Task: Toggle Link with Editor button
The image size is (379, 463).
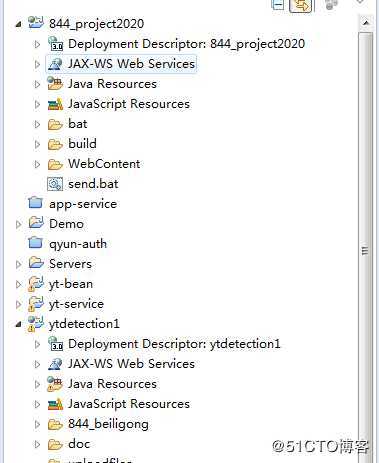Action: point(301,5)
